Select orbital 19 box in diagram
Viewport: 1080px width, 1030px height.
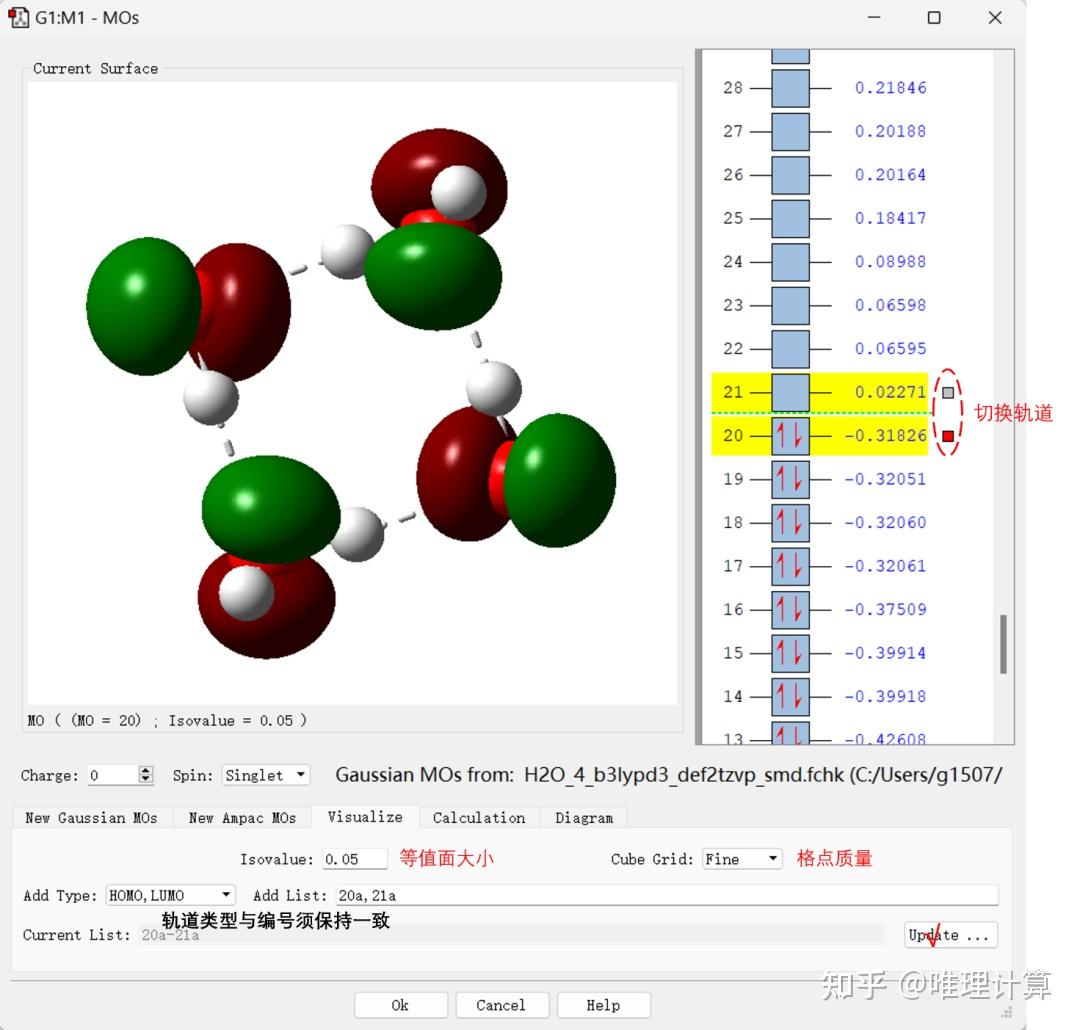790,479
